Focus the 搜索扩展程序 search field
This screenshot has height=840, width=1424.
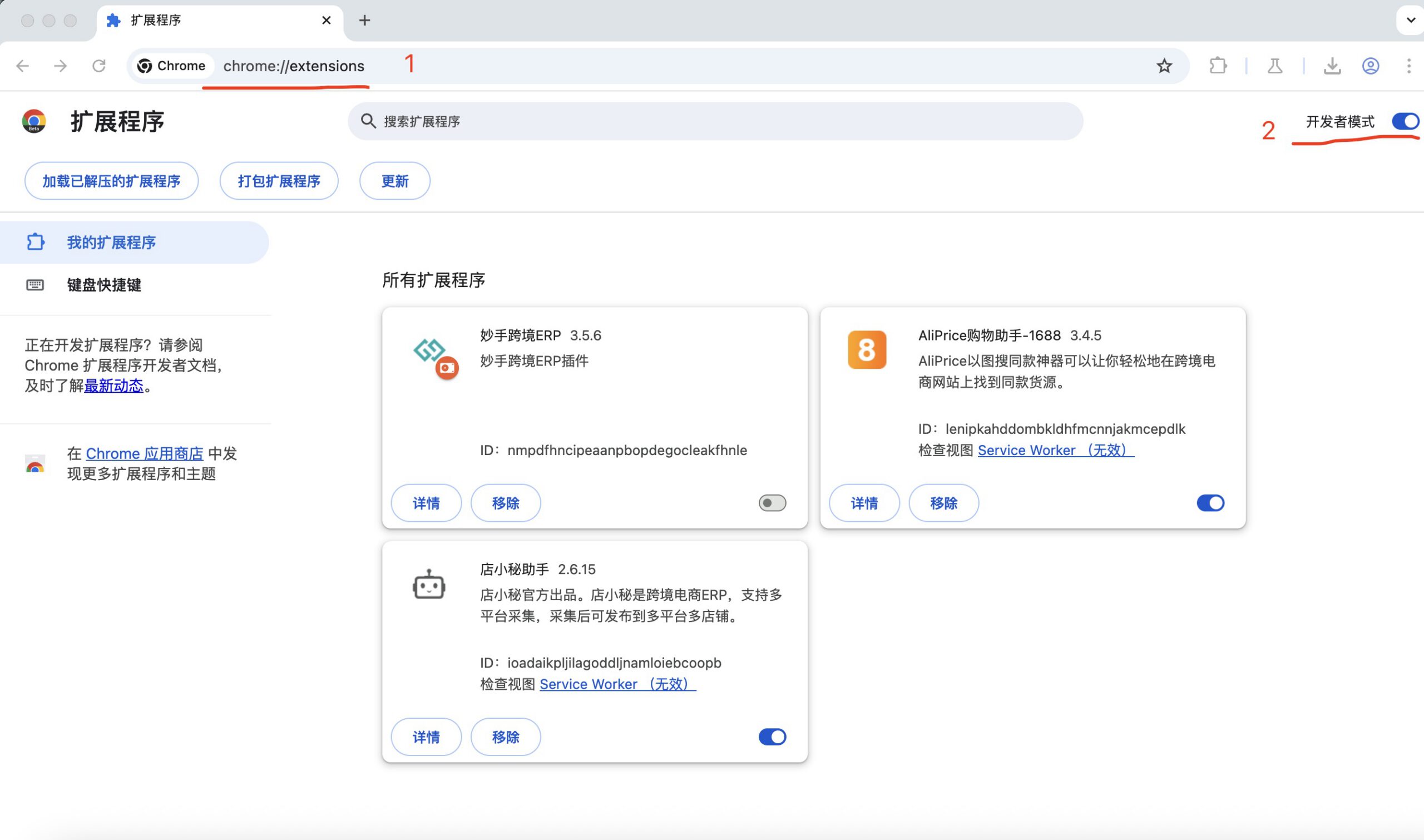pos(715,121)
